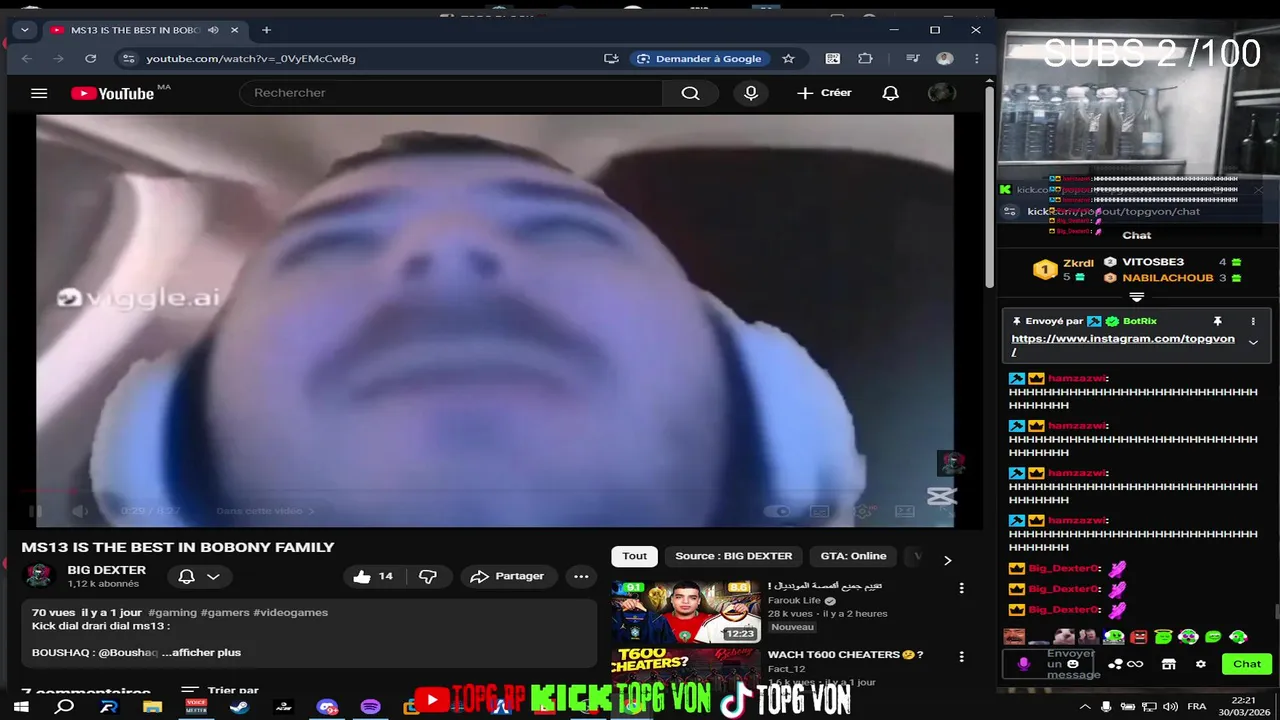
Task: Pause the video playback
Action: [36, 511]
